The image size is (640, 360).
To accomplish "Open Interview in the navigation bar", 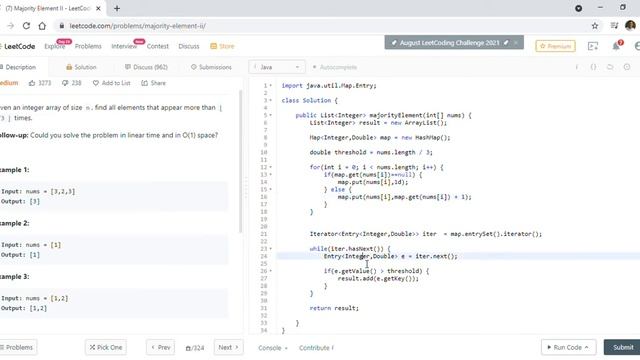I will (x=124, y=46).
